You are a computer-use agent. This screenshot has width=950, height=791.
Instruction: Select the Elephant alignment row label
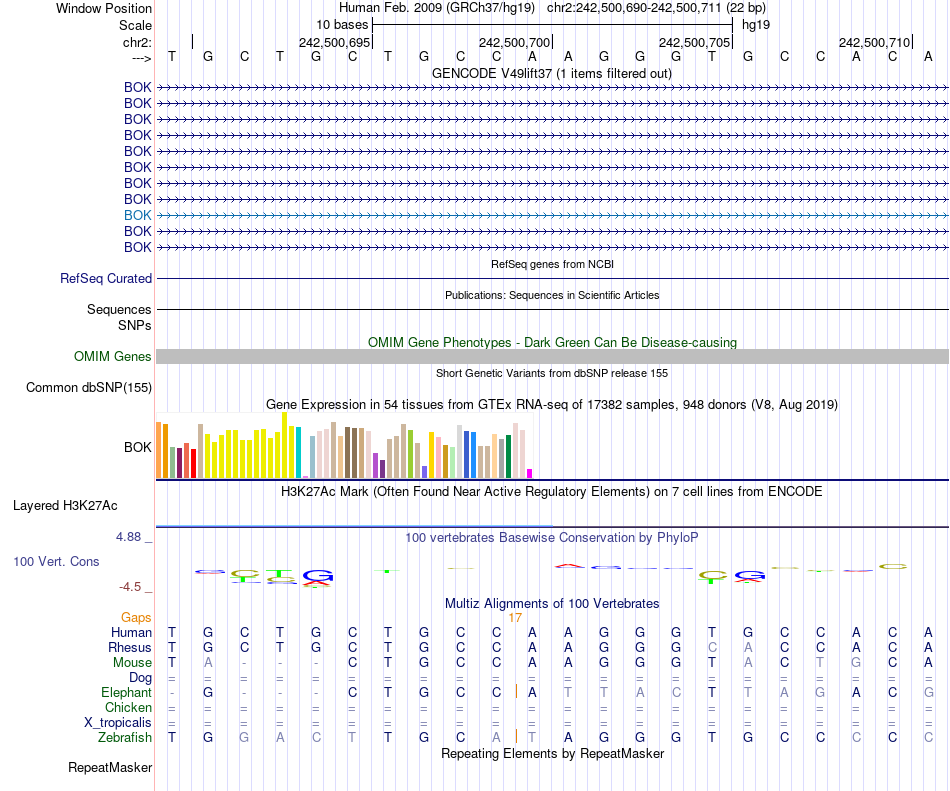tap(126, 692)
